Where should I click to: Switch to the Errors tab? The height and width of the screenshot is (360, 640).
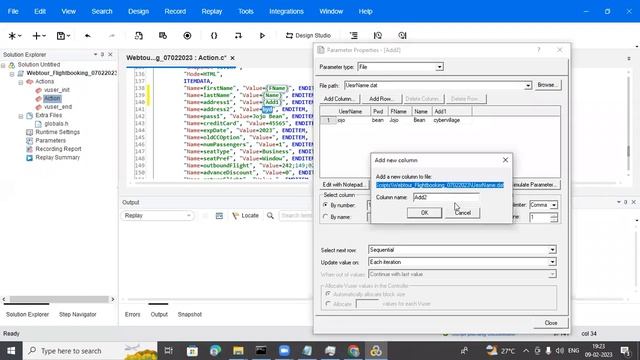(132, 314)
